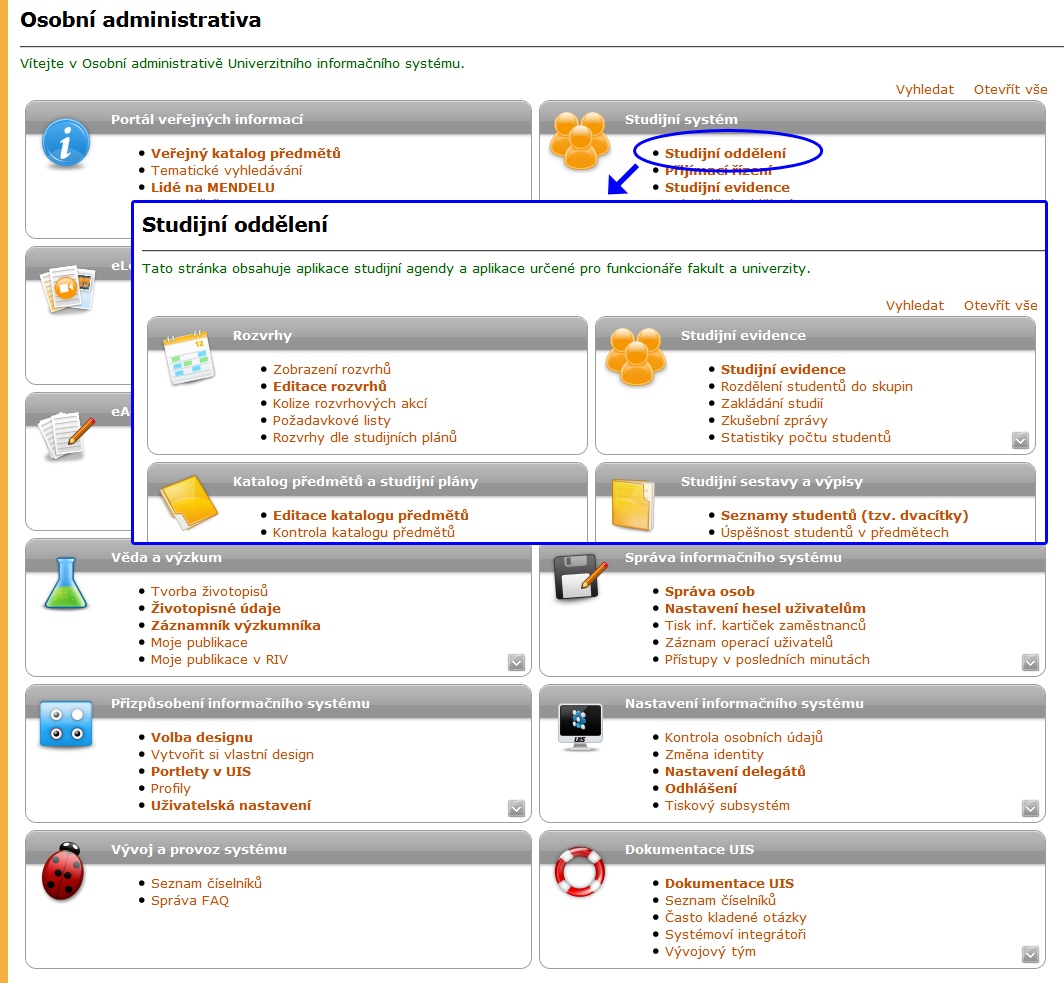Image resolution: width=1064 pixels, height=983 pixels.
Task: Open Přístupy v posledních minutách
Action: (x=767, y=659)
